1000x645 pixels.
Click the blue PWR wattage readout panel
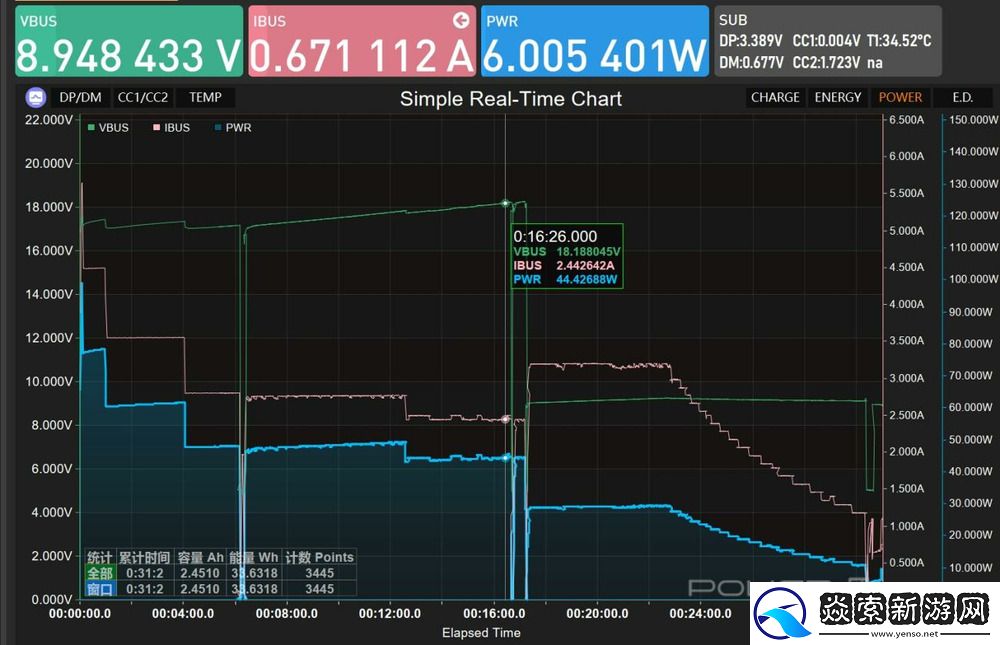coord(595,41)
